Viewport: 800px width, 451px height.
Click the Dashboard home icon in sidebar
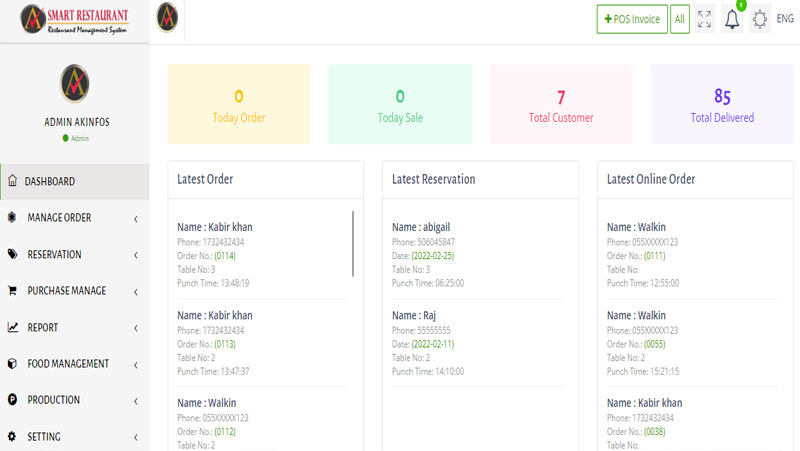12,181
